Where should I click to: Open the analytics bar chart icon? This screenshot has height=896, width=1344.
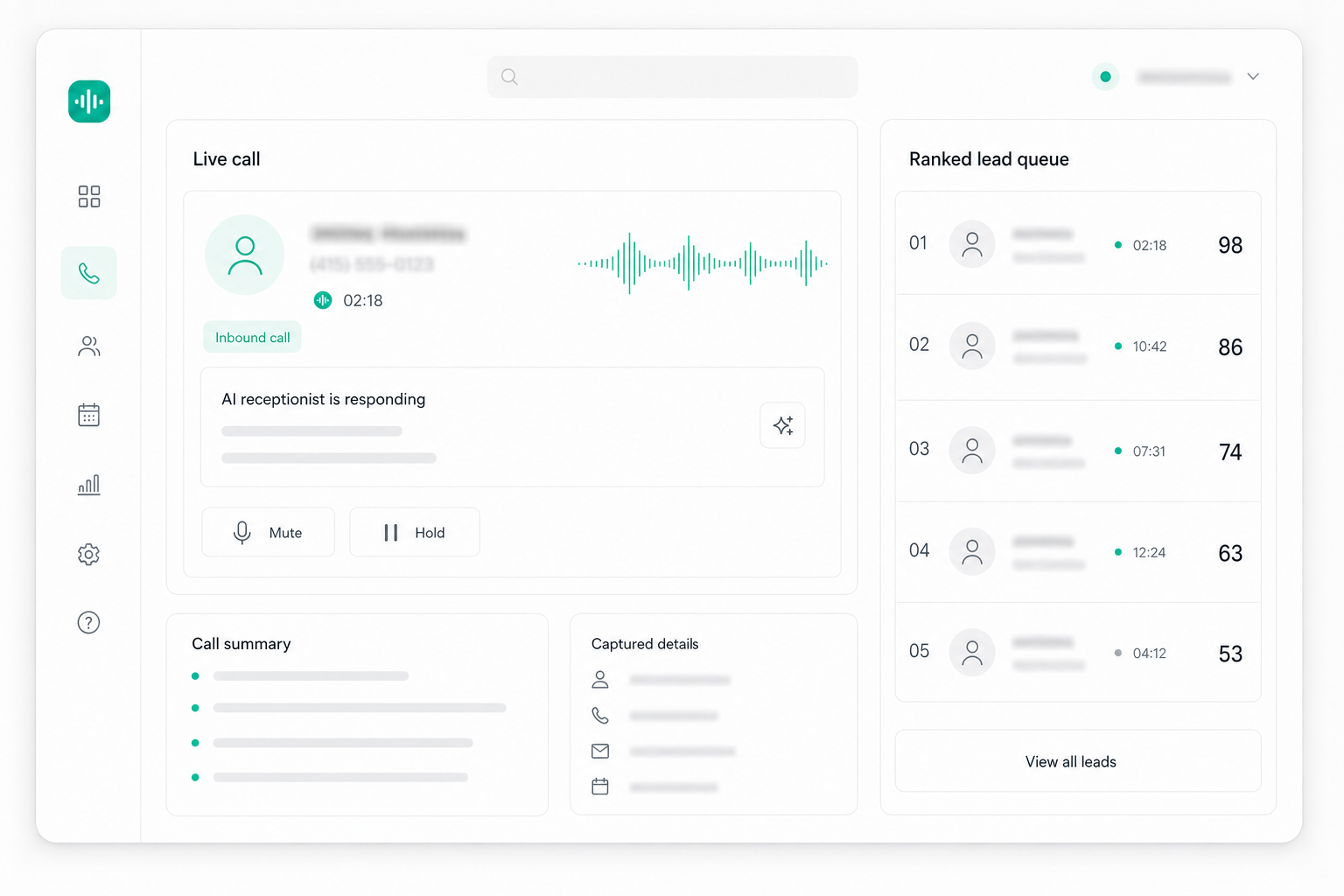[x=89, y=485]
